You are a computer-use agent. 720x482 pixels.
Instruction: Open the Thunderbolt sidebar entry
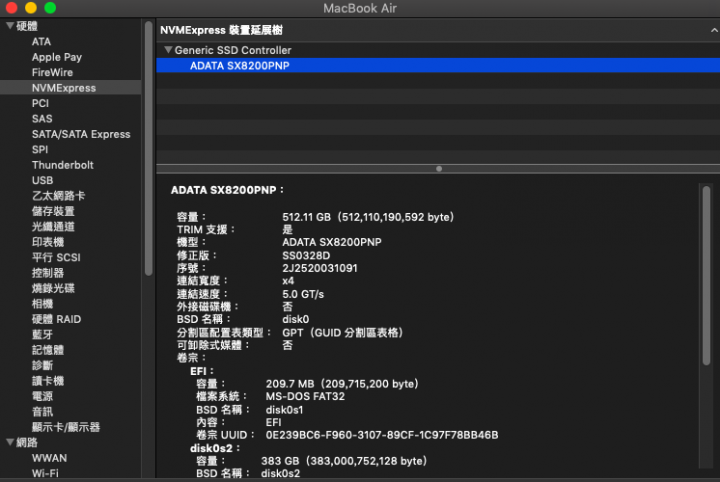click(x=63, y=165)
